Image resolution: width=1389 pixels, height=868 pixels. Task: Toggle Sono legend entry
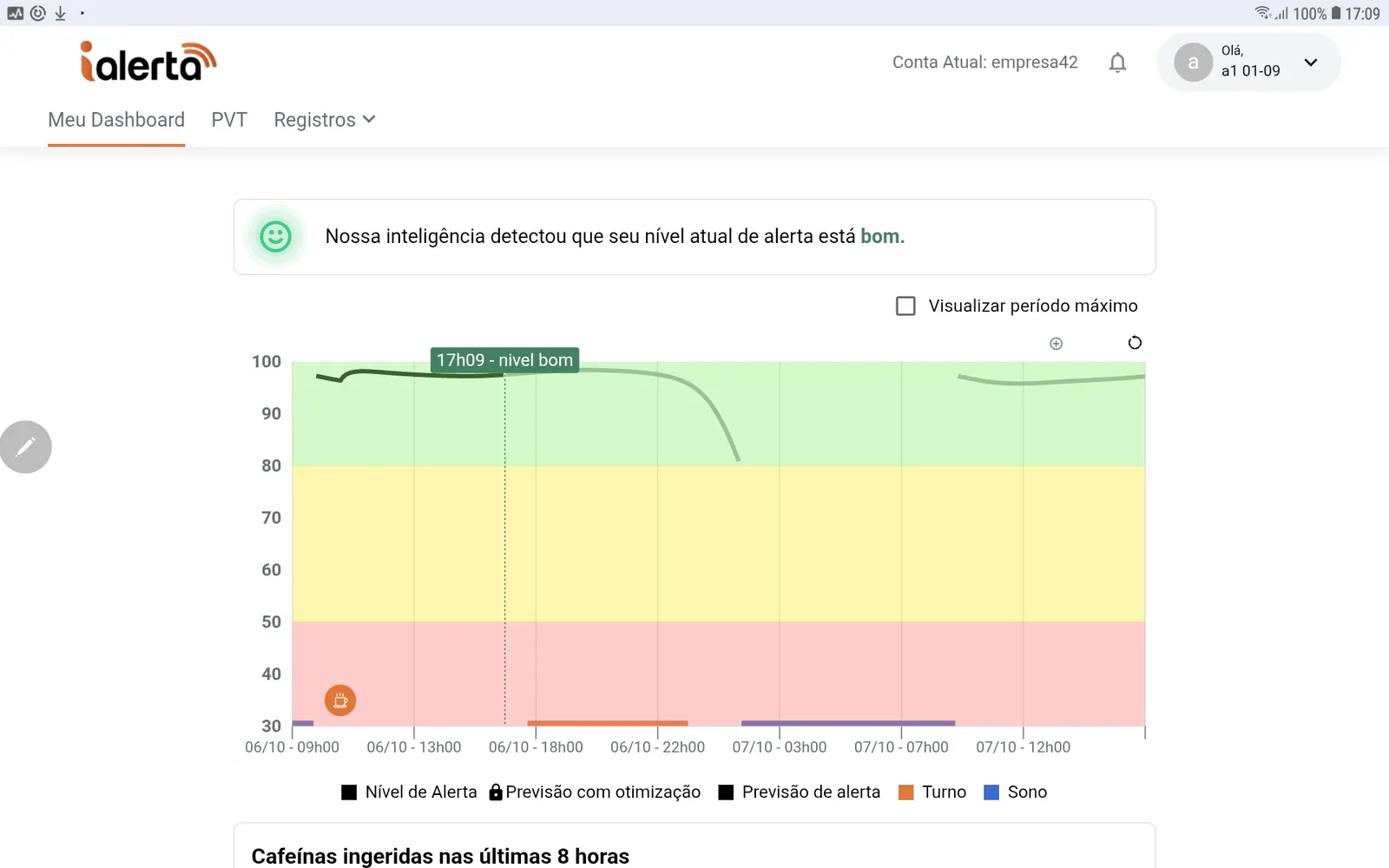[1016, 792]
